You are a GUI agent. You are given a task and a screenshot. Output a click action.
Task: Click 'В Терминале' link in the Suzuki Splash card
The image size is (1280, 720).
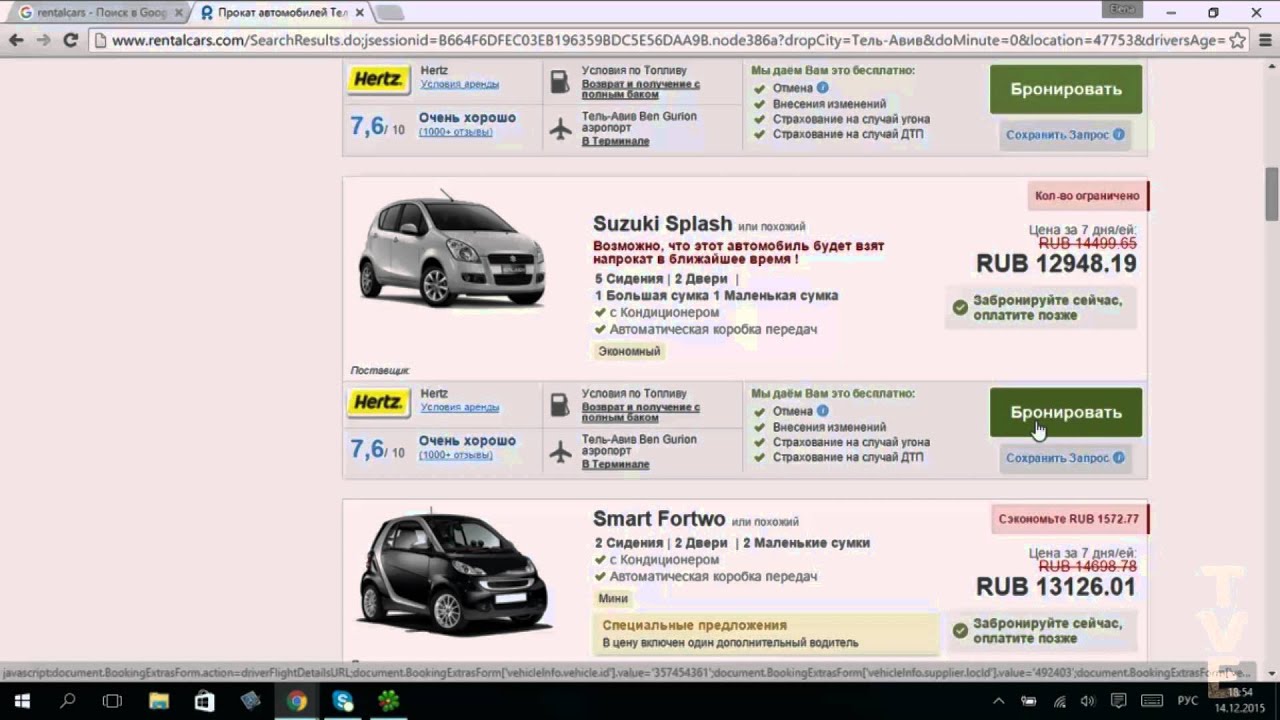pyautogui.click(x=615, y=464)
